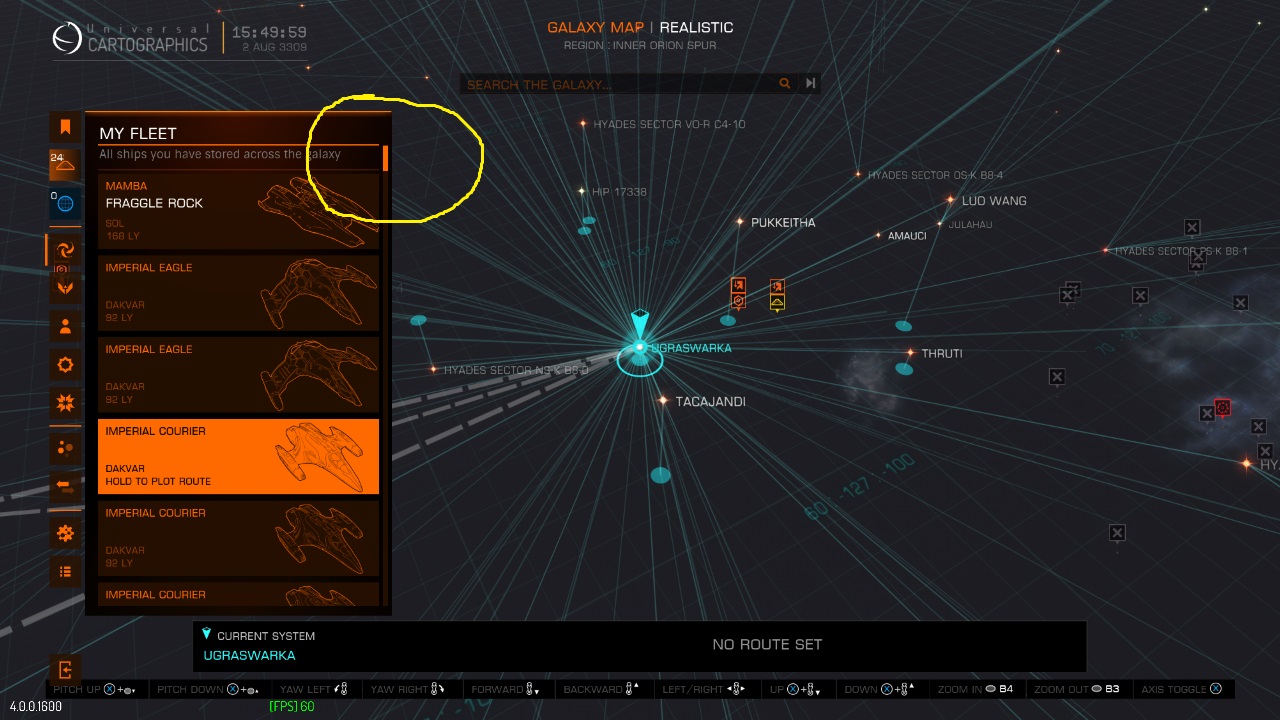1280x720 pixels.
Task: Select Hyades Sector PS-K B8-1 system
Action: coord(1175,251)
